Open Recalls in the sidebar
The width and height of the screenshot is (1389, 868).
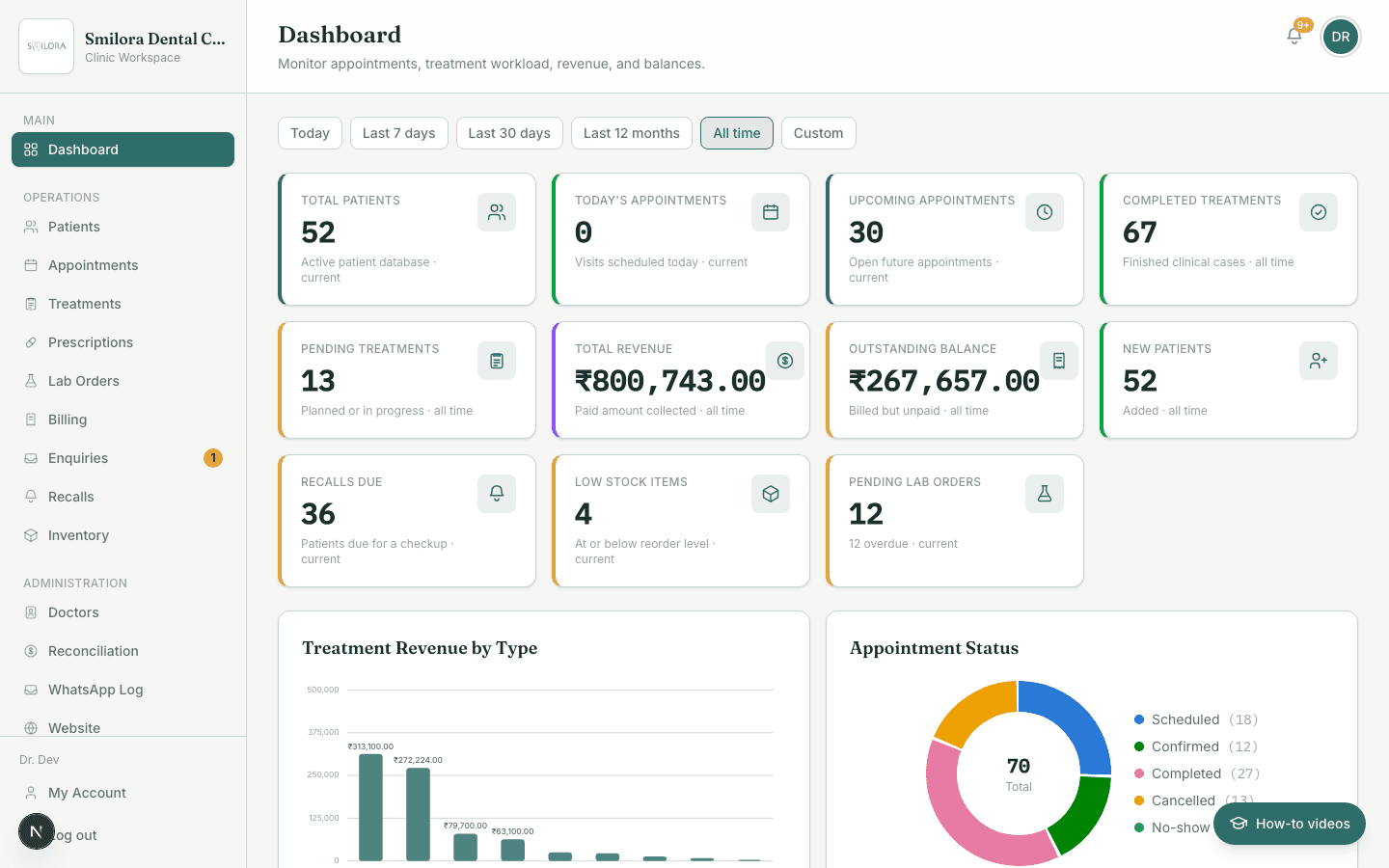(123, 497)
